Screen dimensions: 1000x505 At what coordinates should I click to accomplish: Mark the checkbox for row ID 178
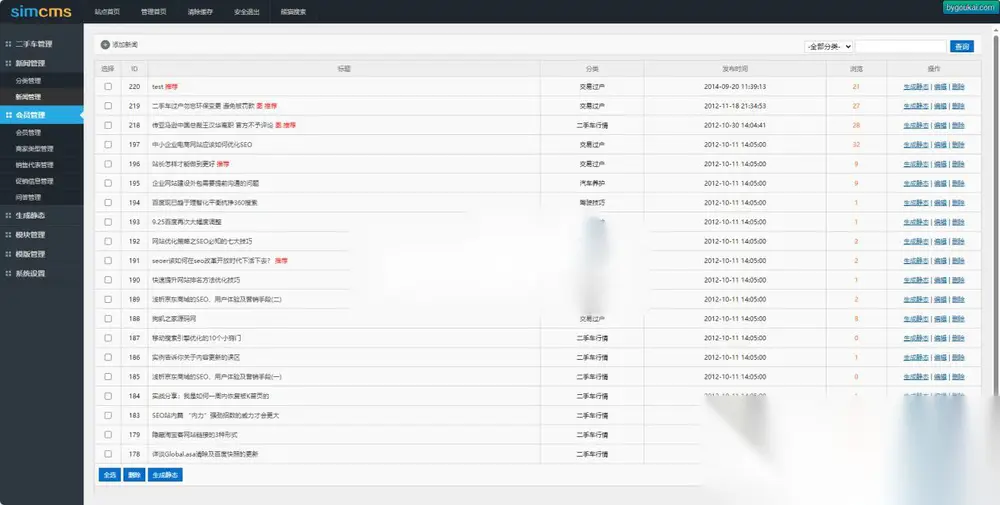coord(108,454)
